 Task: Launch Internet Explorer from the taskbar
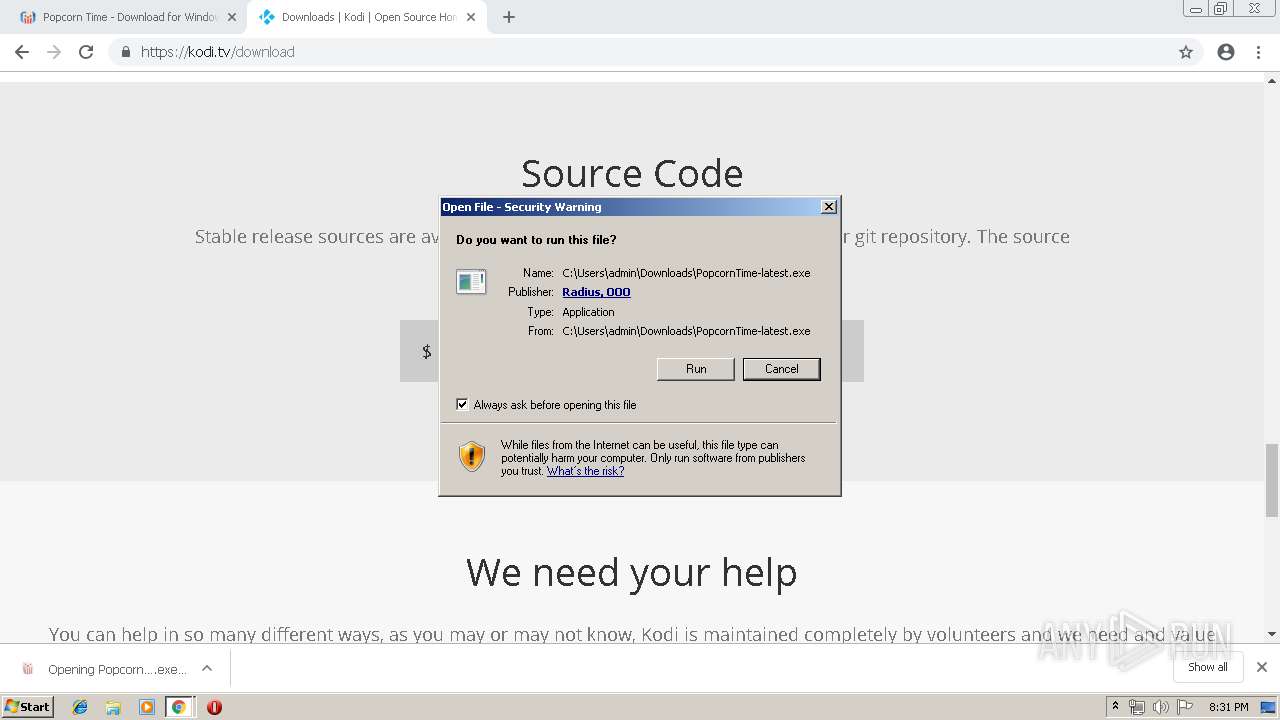pos(80,707)
